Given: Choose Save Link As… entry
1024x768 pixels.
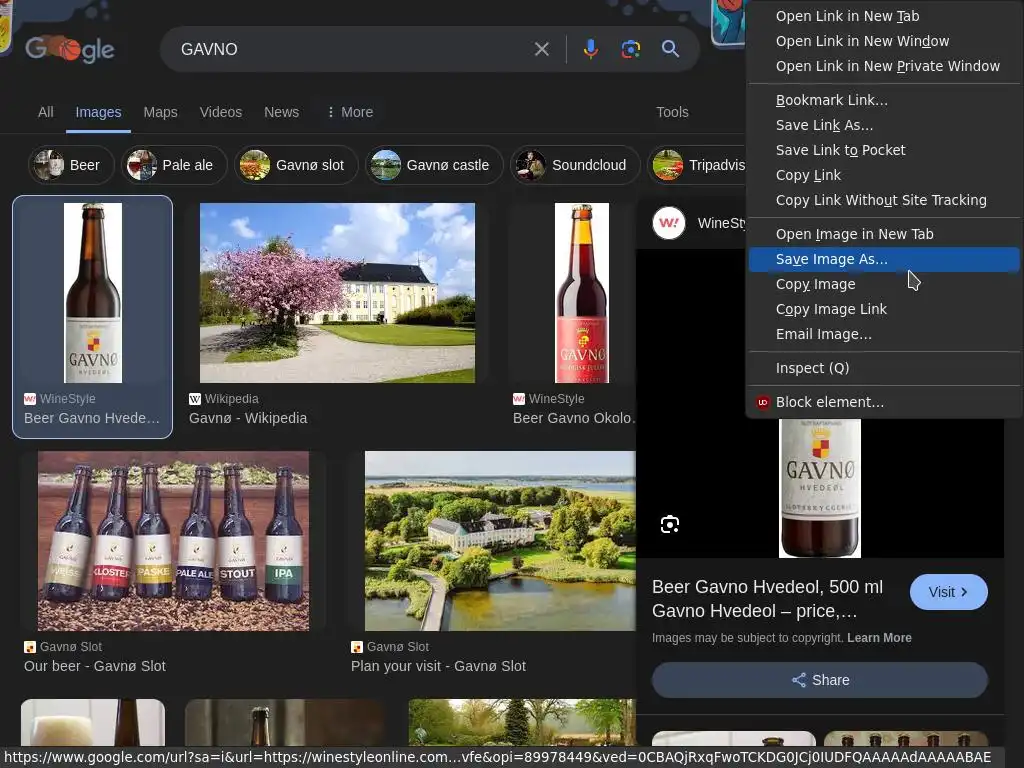Looking at the screenshot, I should click(x=884, y=125).
